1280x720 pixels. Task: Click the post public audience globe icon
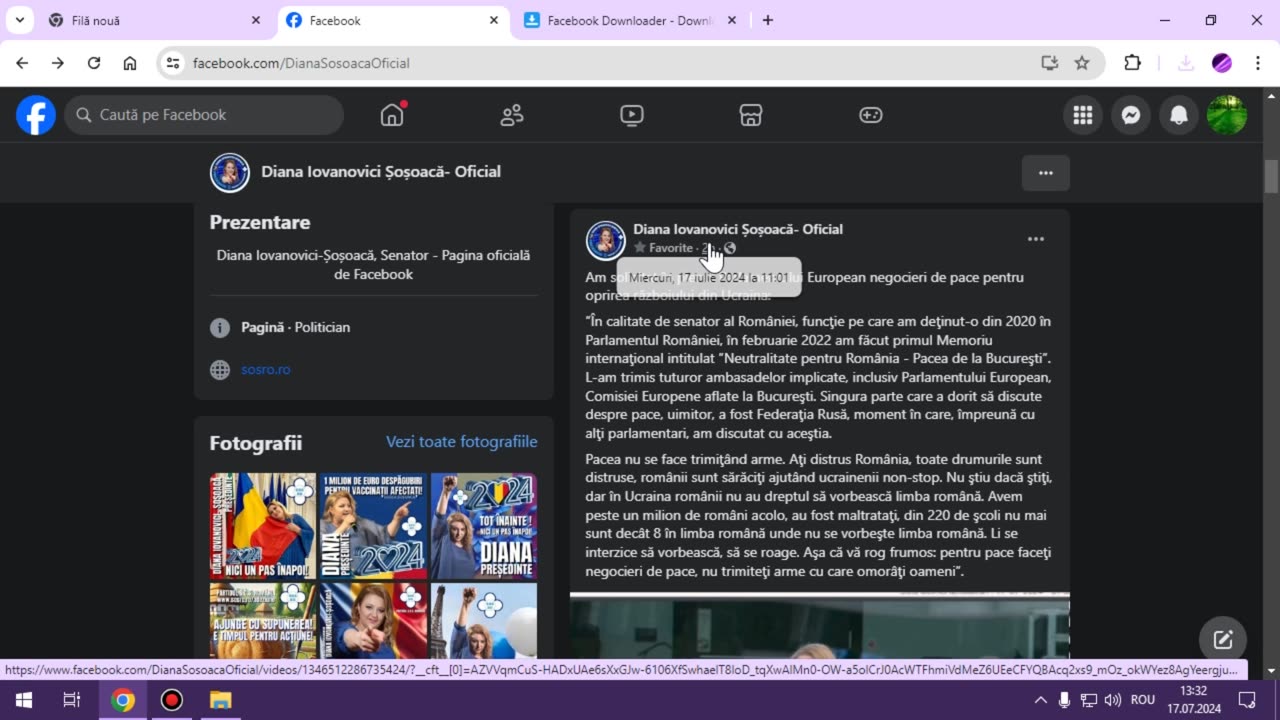[730, 248]
